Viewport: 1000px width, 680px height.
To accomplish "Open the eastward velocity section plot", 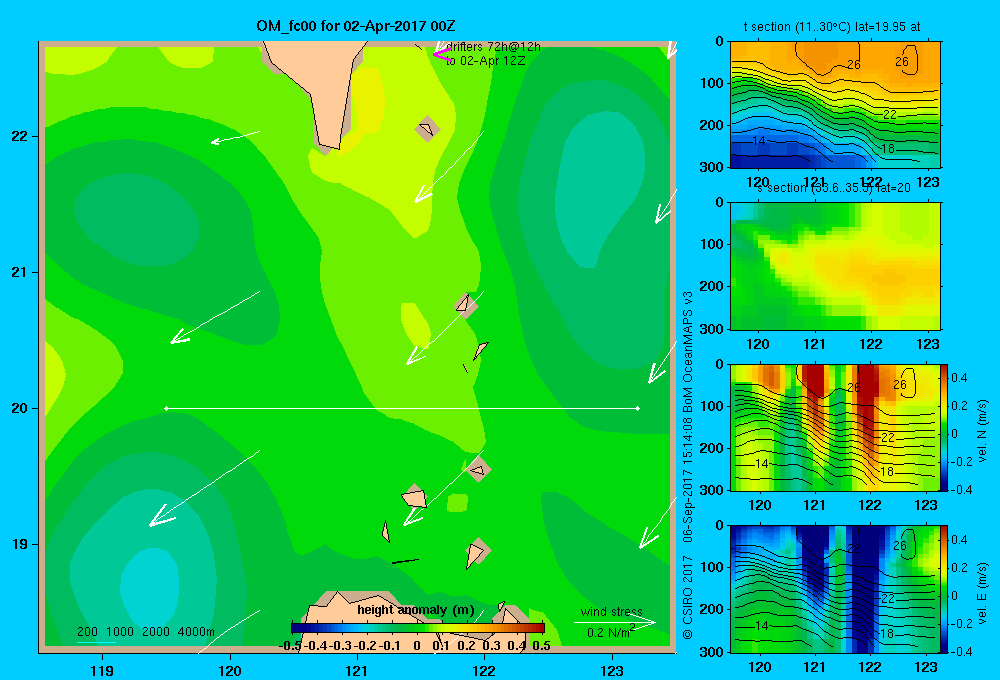I will [x=835, y=589].
